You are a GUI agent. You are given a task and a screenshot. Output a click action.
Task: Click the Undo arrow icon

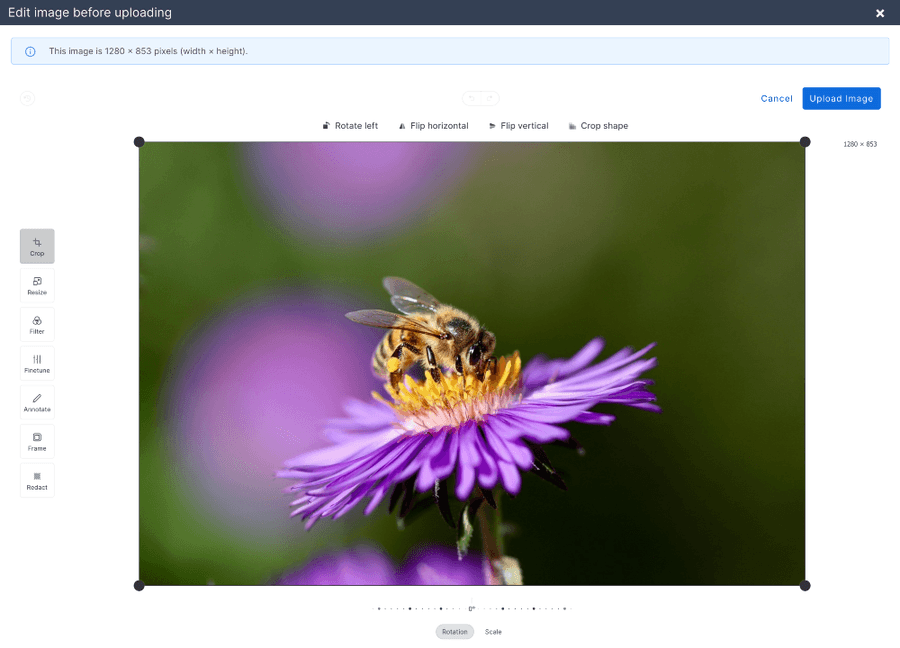(469, 98)
